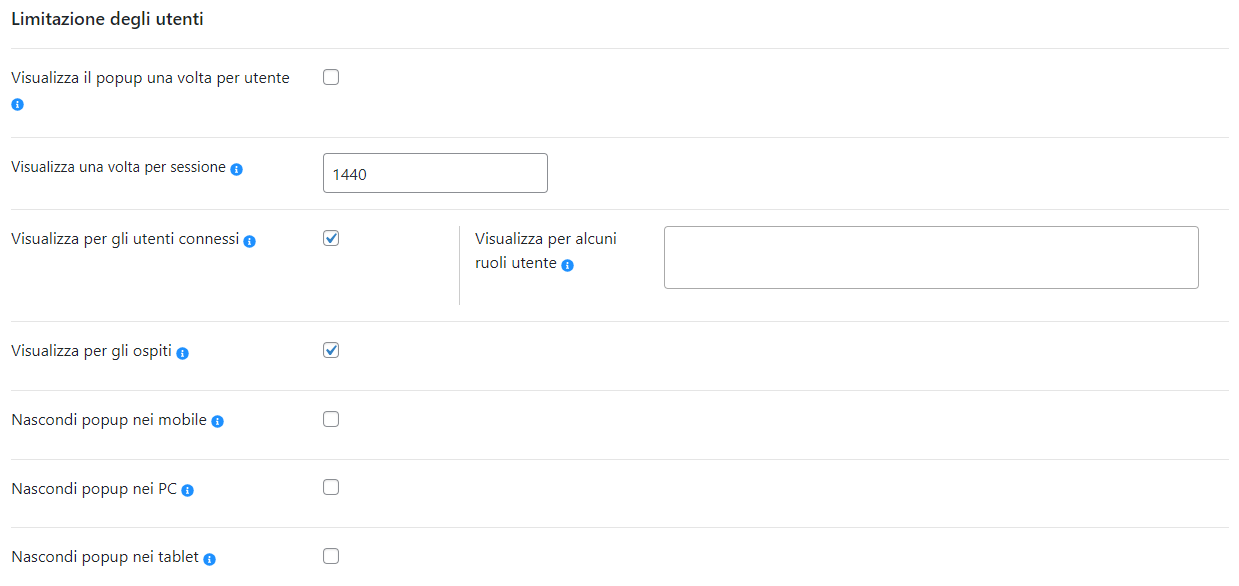Click info icon for 'Visualizza il popup una volta per utente'

coord(17,104)
